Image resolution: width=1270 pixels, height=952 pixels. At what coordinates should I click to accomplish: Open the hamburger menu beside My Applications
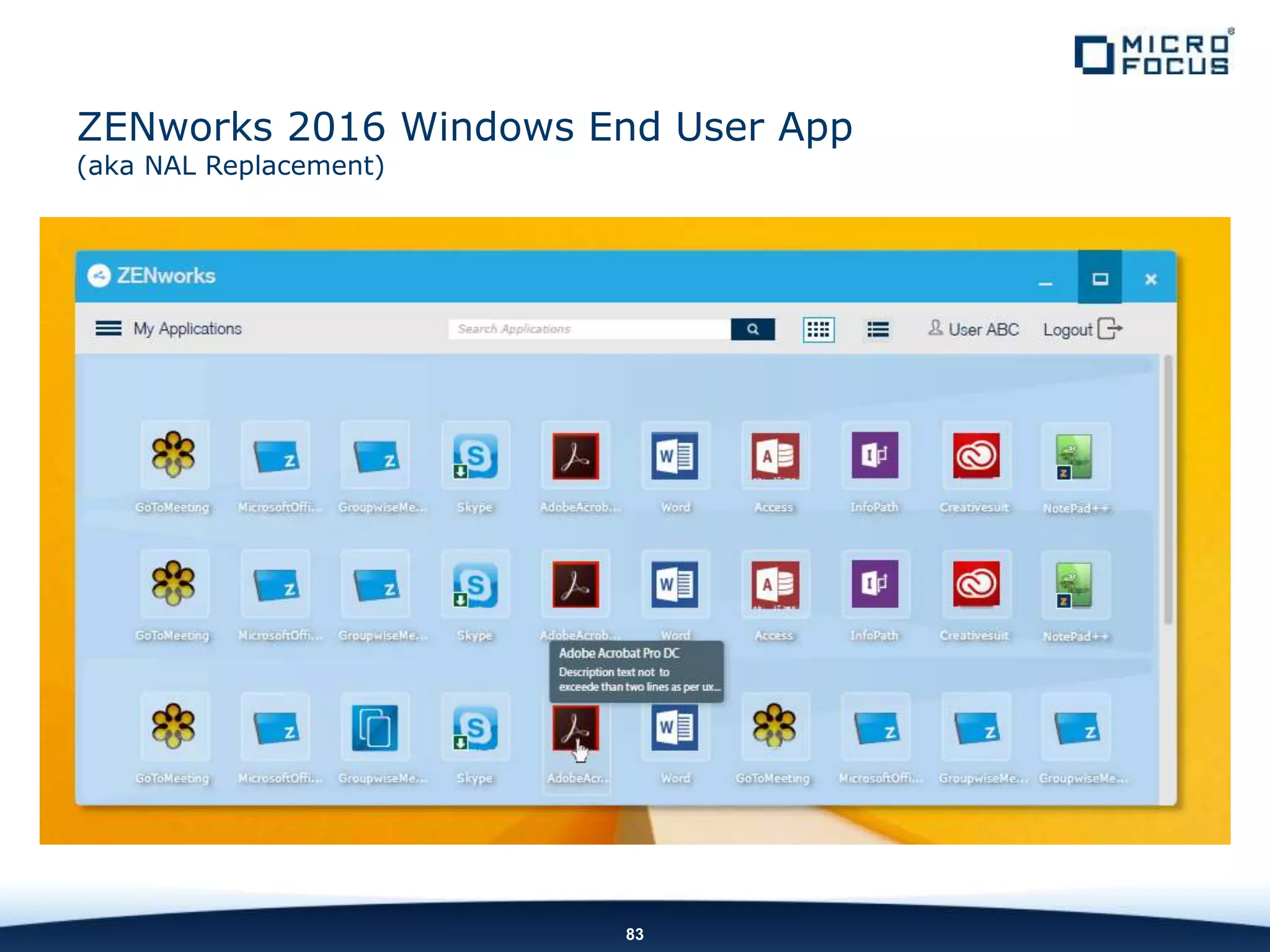(109, 328)
